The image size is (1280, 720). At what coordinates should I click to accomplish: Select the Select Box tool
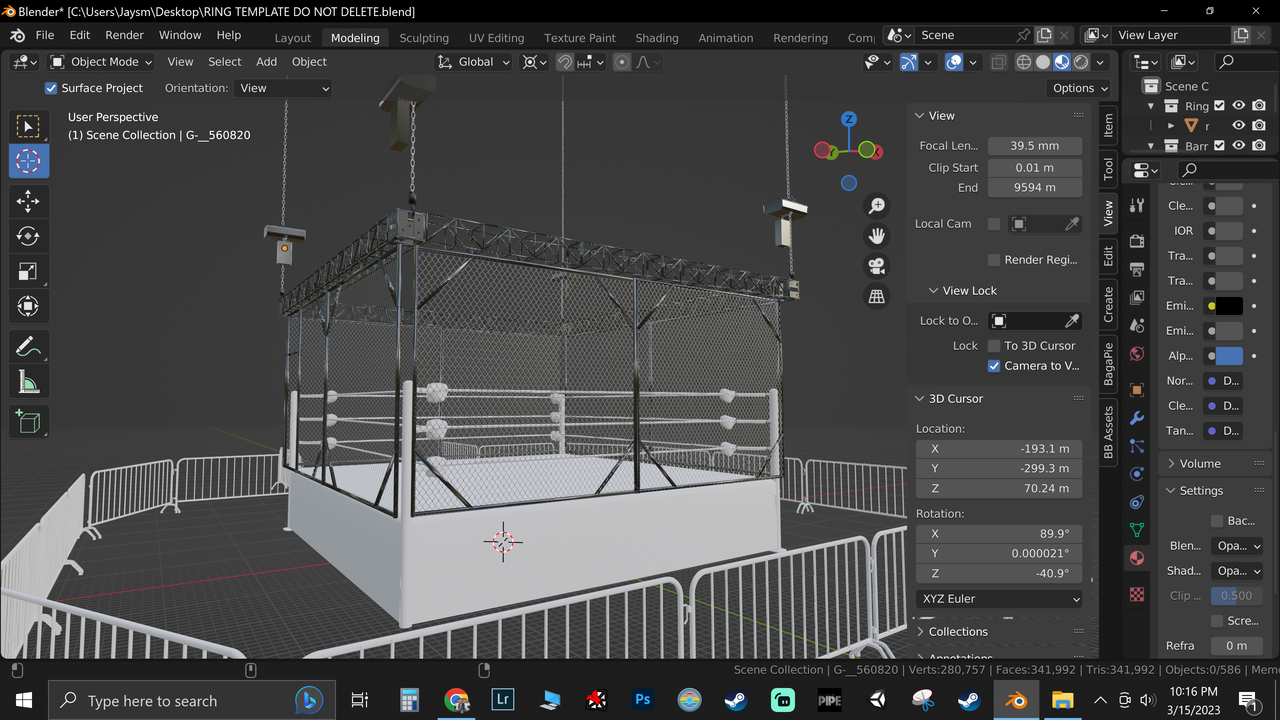click(28, 126)
